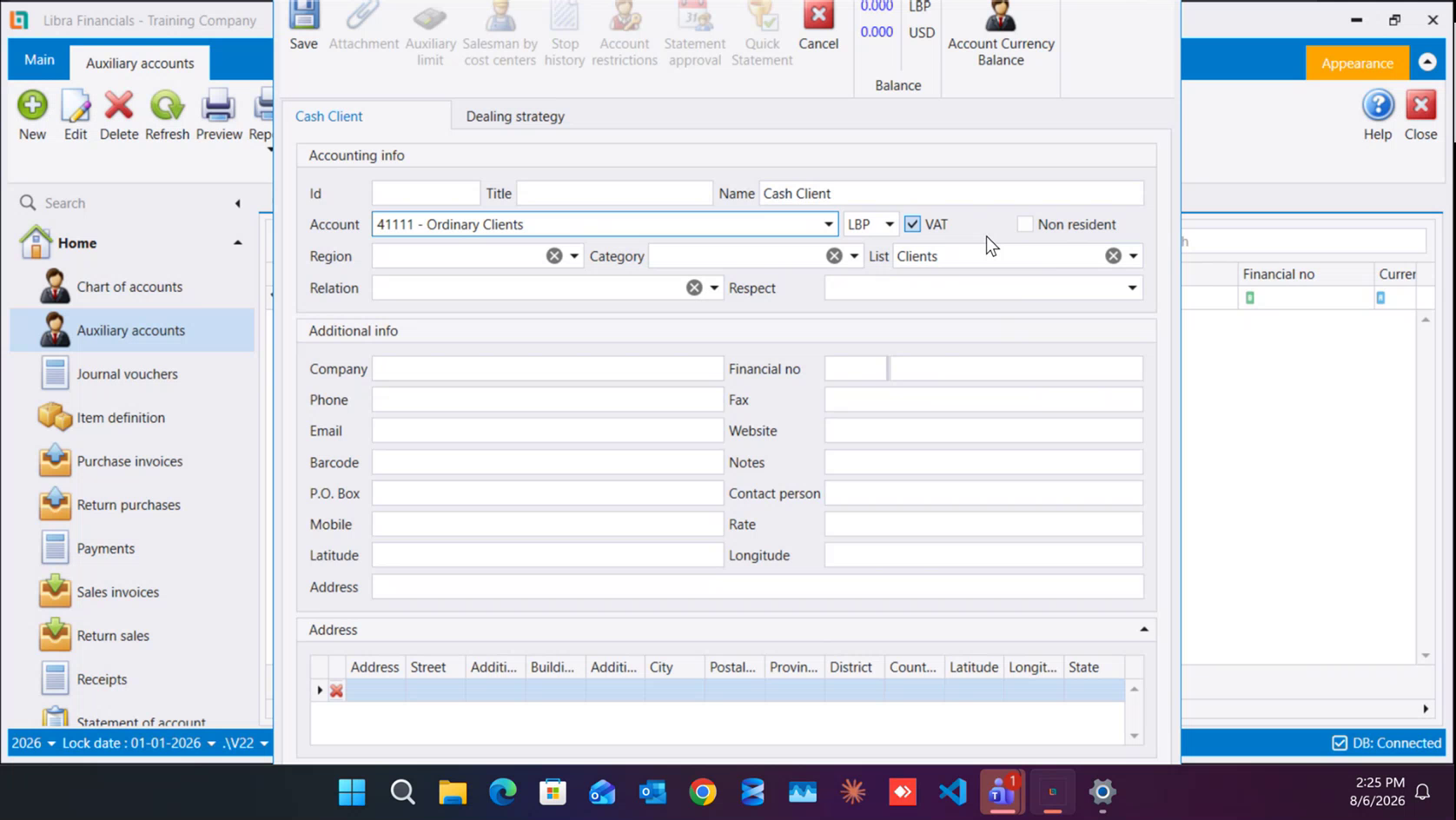Collapse the Address section
Screen dimensions: 1456x820
pos(1144,629)
